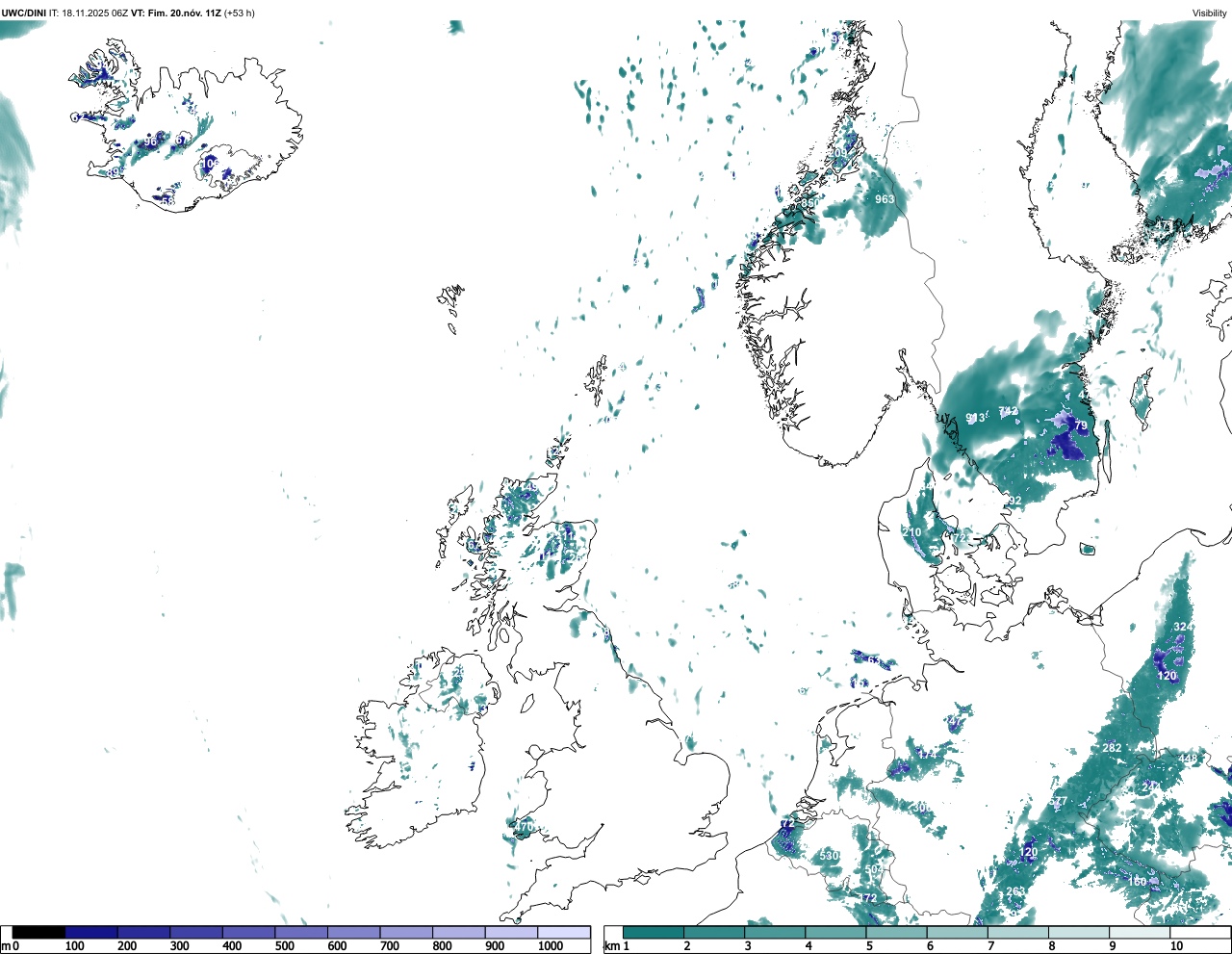Click the 'km' unit label of legend
The width and height of the screenshot is (1232, 954).
[x=611, y=946]
